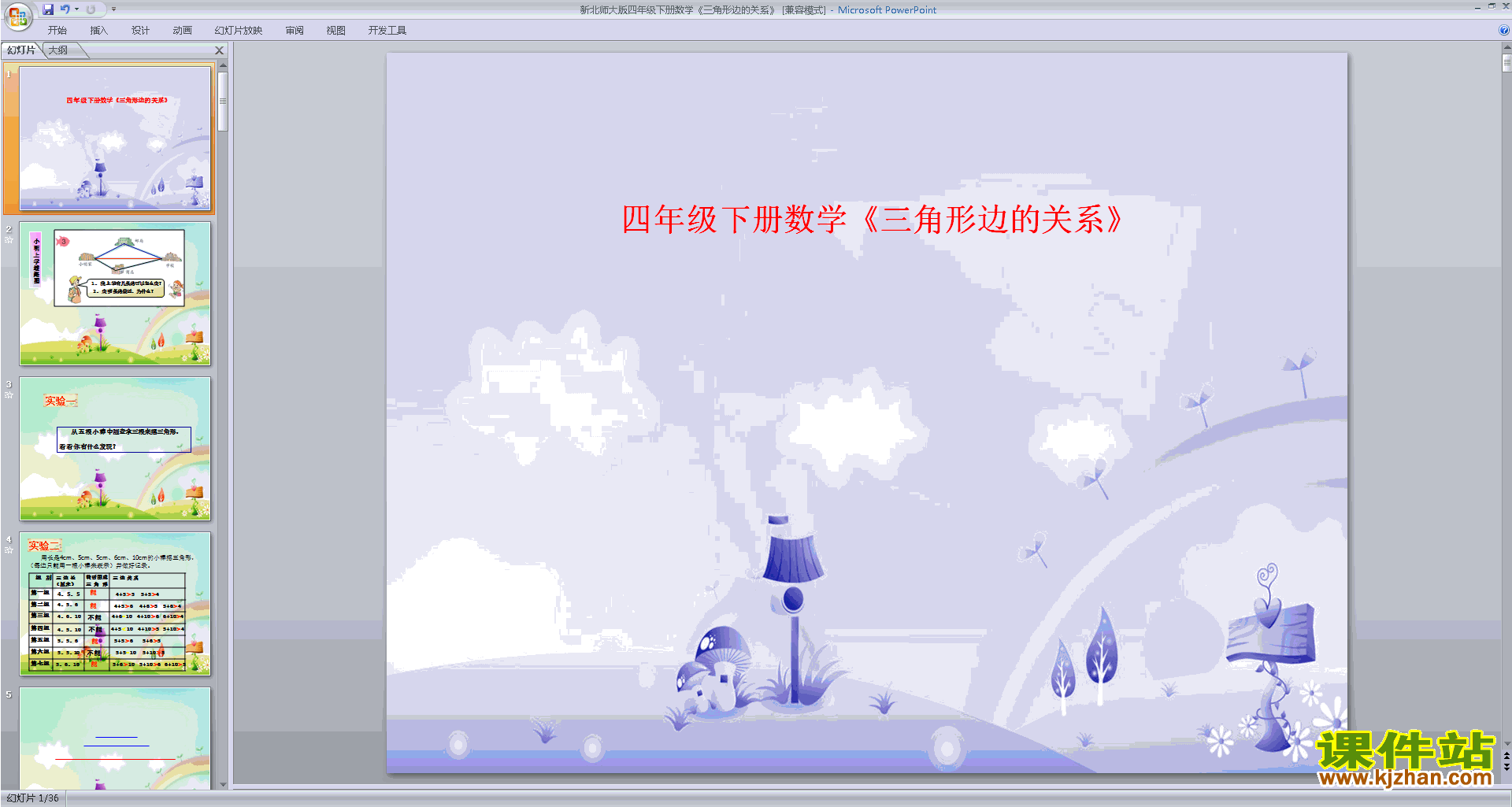Select slide 3 thumbnail titled 实验一
Image resolution: width=1512 pixels, height=807 pixels.
[115, 449]
